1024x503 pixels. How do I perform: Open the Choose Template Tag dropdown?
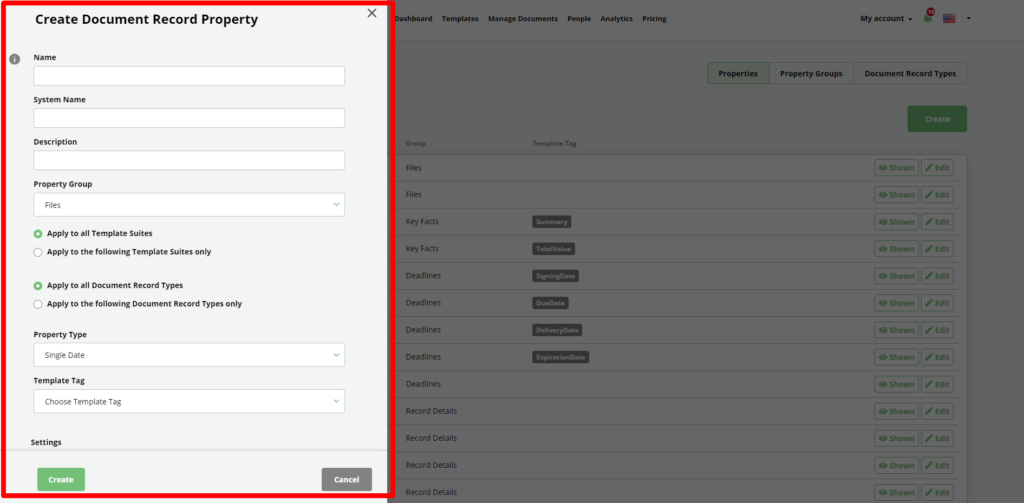pyautogui.click(x=189, y=402)
